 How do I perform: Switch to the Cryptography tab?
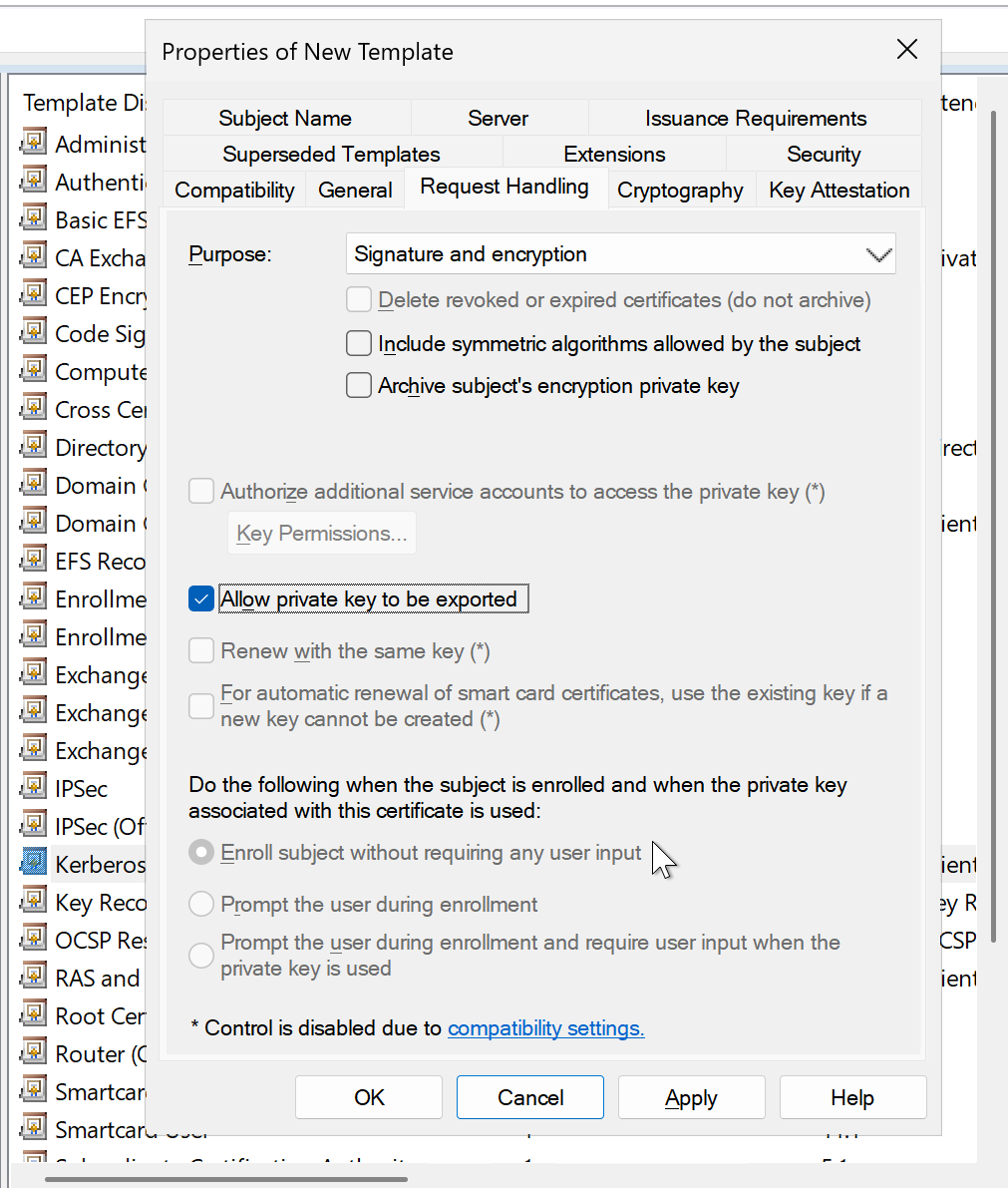point(680,191)
